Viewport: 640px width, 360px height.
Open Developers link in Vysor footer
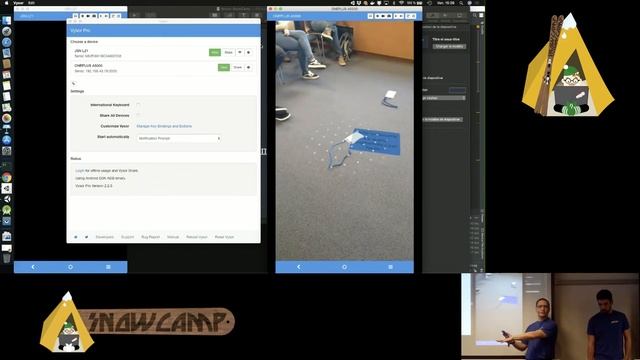pyautogui.click(x=104, y=237)
